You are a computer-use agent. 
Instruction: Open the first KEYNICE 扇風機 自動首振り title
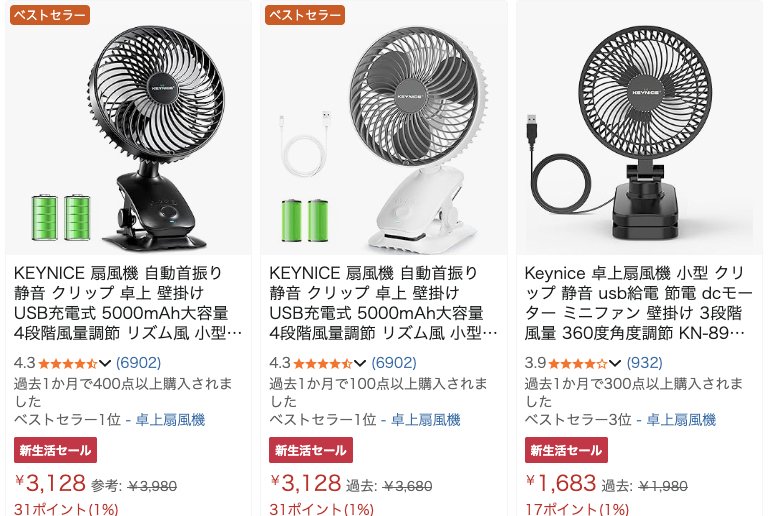128,303
